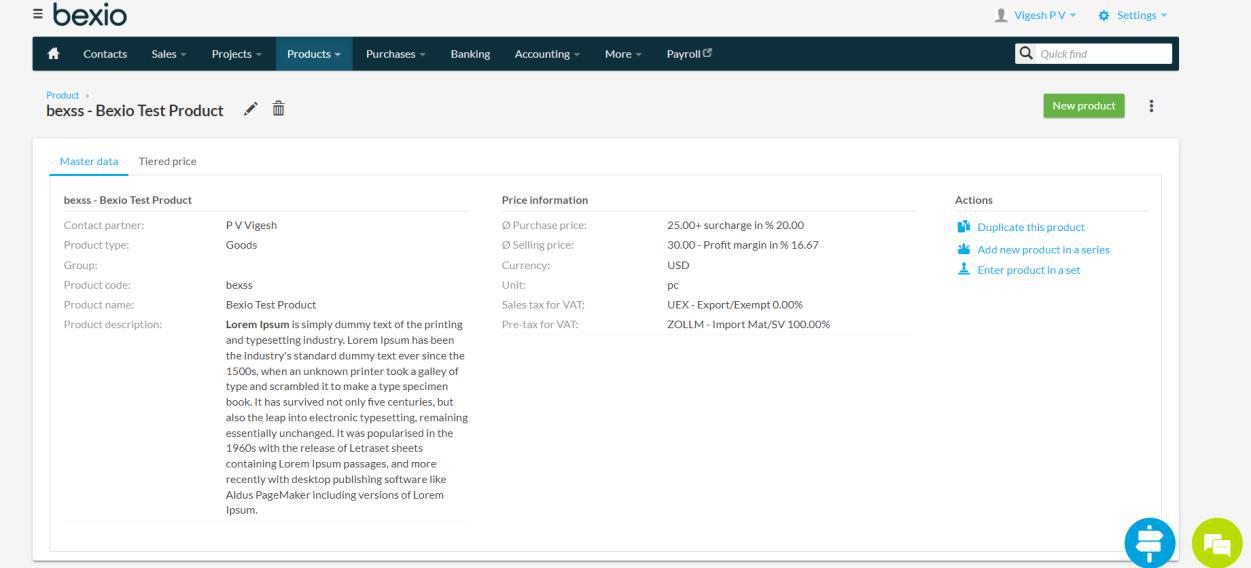Click Duplicate this product link
The width and height of the screenshot is (1251, 568).
point(1030,227)
